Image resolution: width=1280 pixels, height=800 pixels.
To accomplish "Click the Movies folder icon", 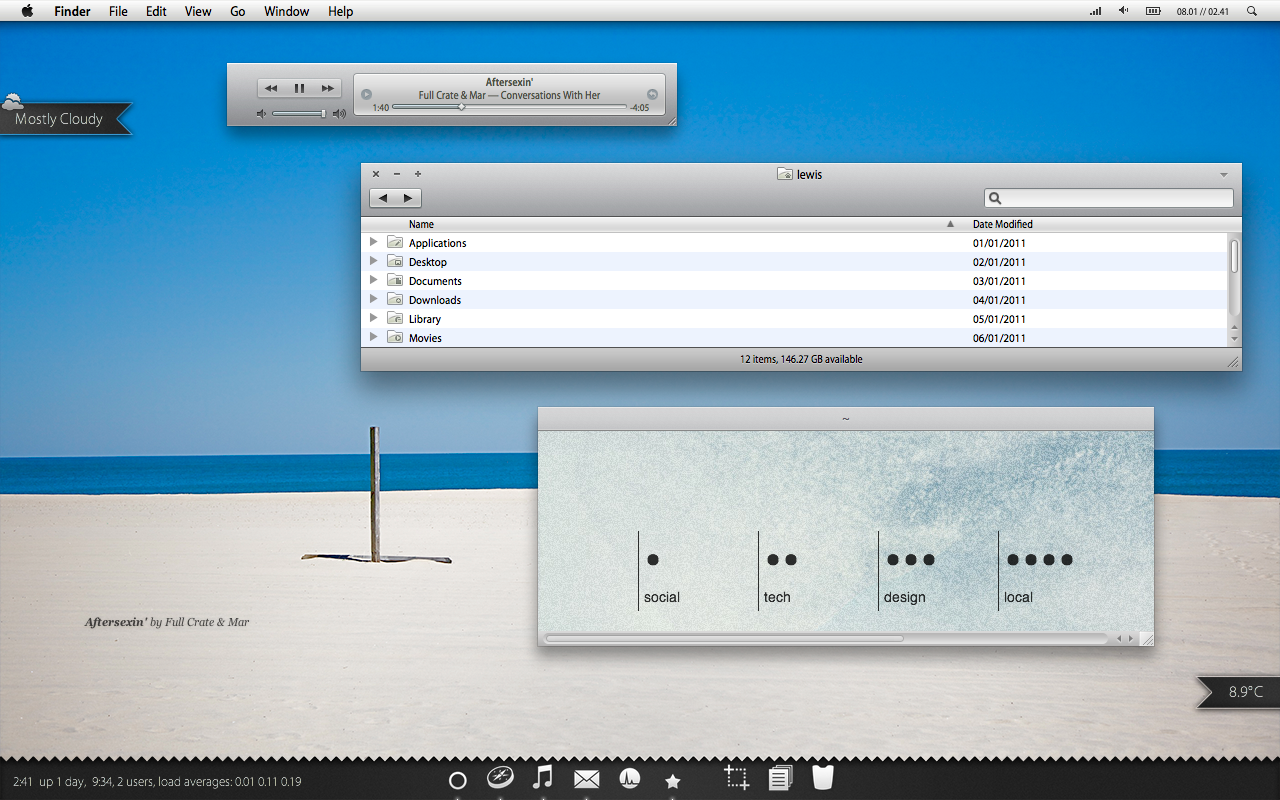I will click(395, 338).
